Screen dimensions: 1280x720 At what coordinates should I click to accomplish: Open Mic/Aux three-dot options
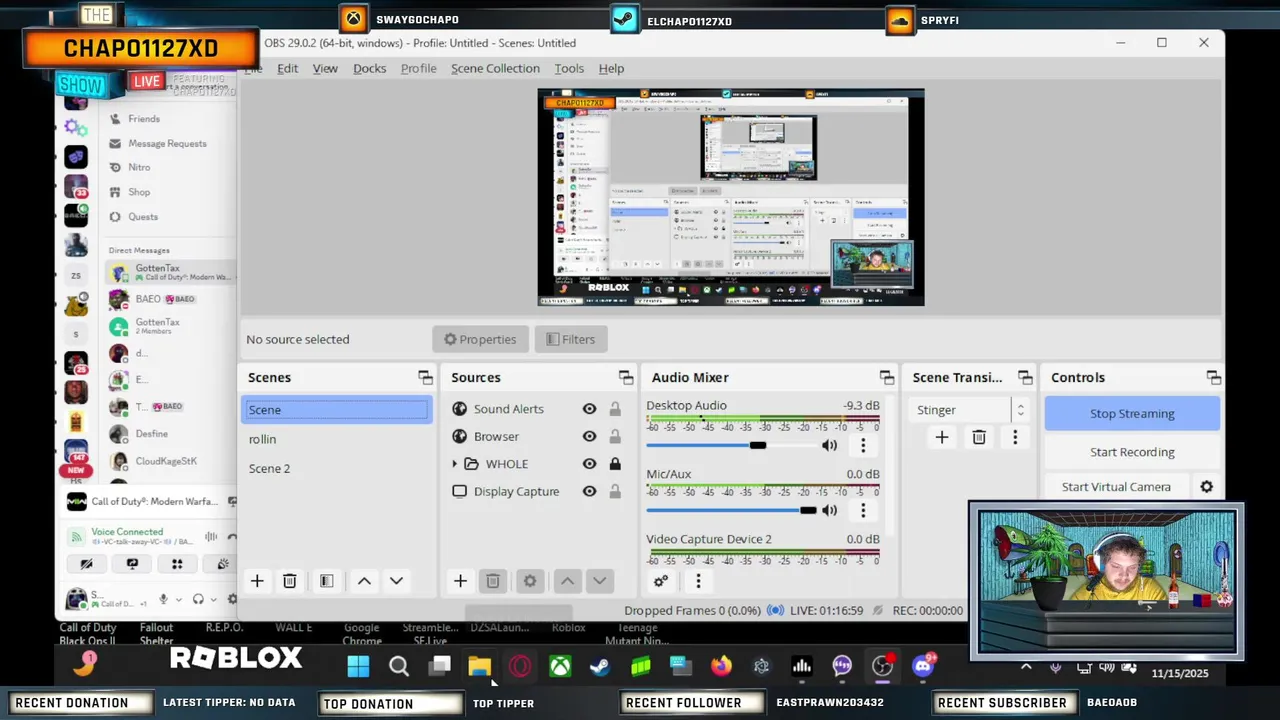863,511
